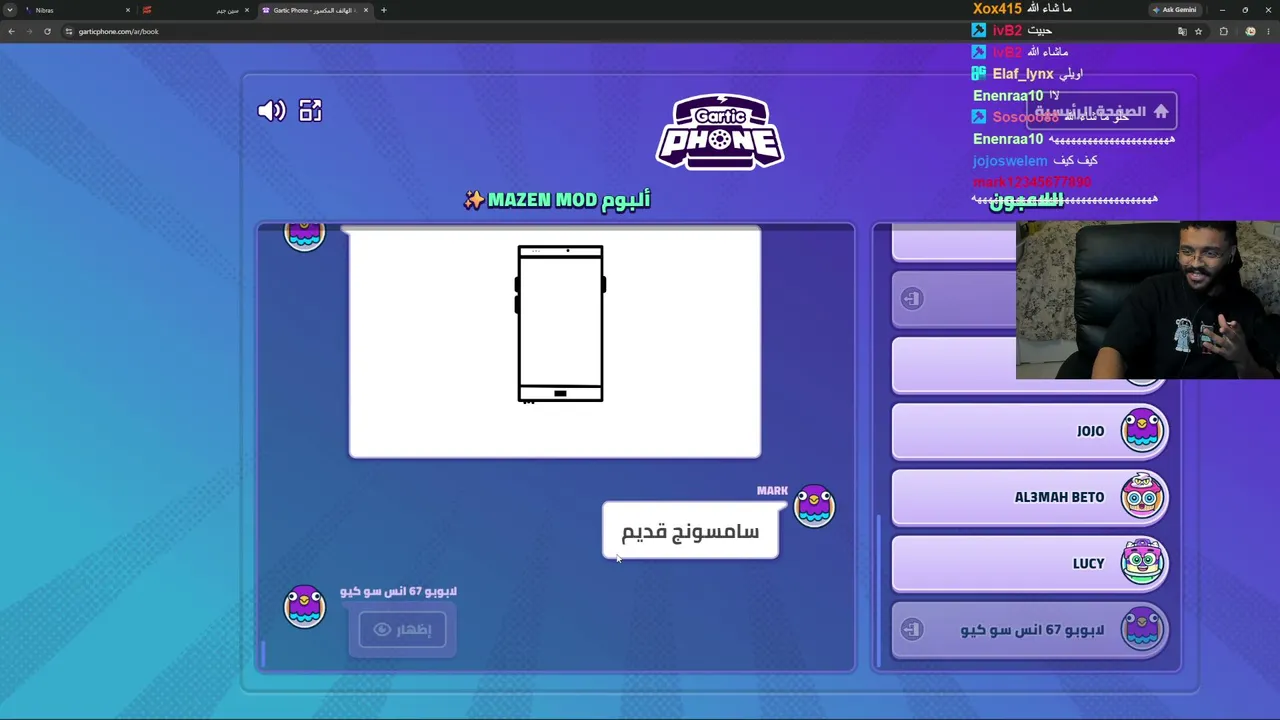The width and height of the screenshot is (1280, 720).
Task: Click LUCY's avatar
Action: click(x=1142, y=562)
